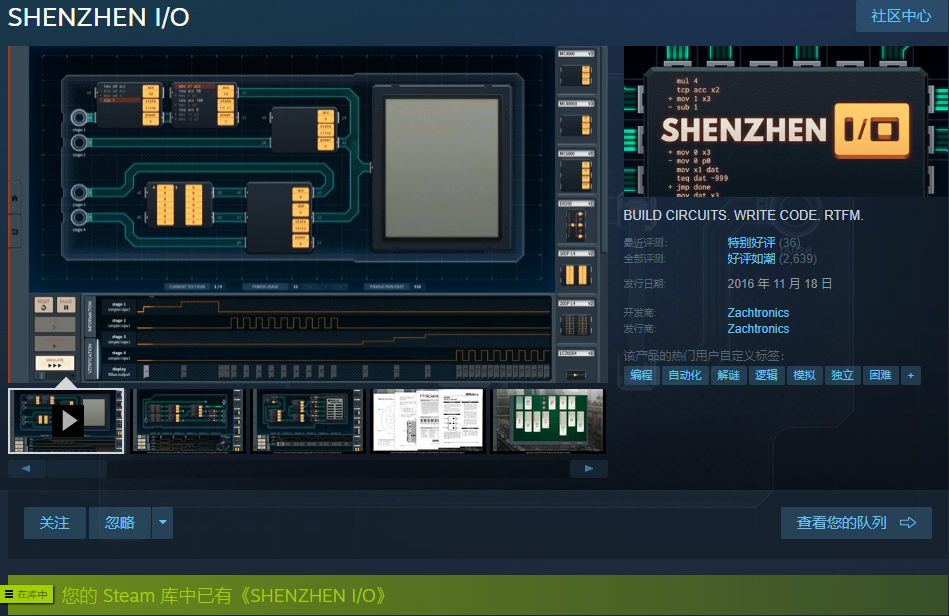Viewport: 949px width, 616px height.
Task: Click the right arrow of thumbnail strip
Action: pos(588,468)
